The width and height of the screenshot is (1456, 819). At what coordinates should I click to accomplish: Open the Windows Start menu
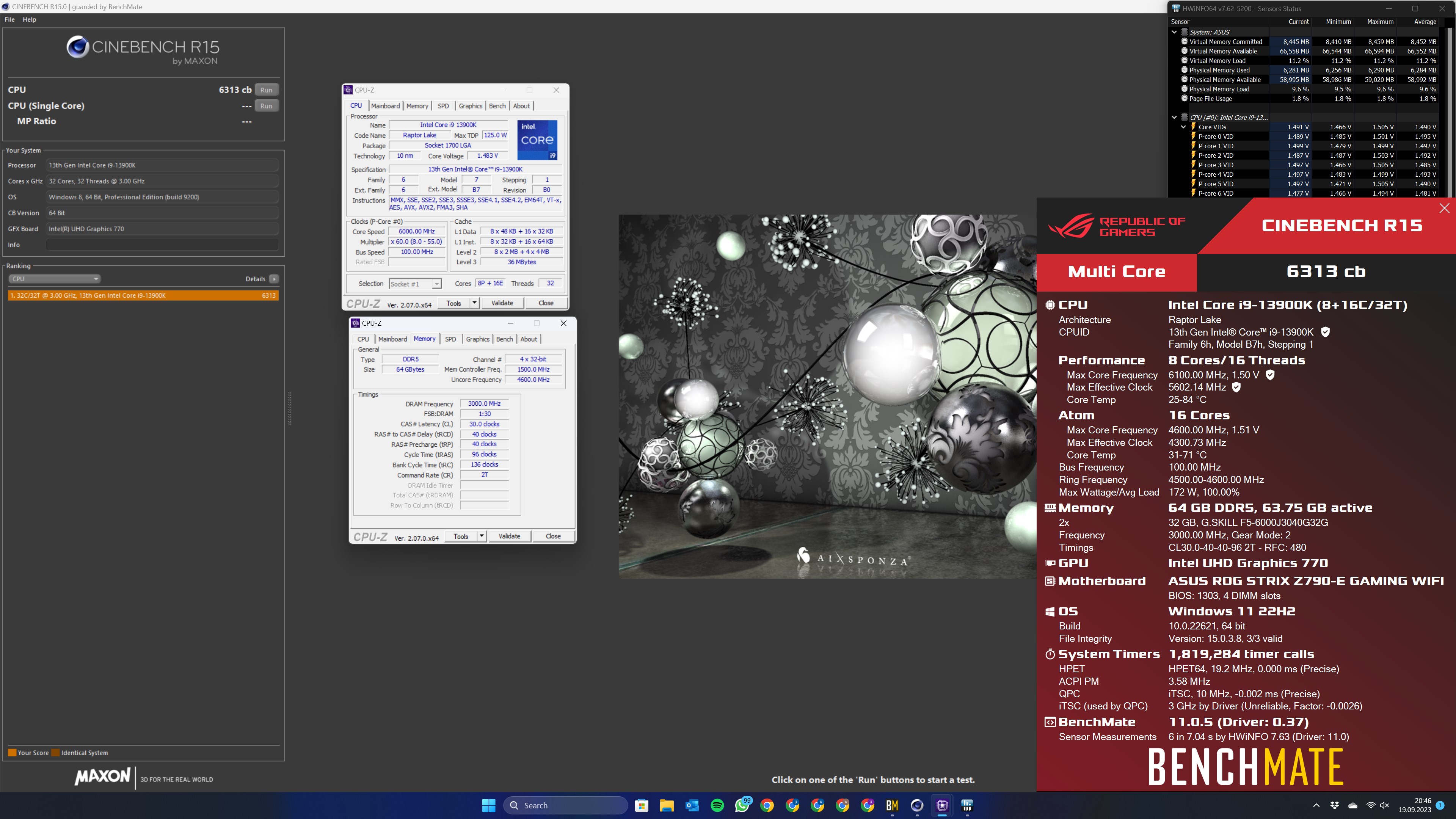click(489, 805)
